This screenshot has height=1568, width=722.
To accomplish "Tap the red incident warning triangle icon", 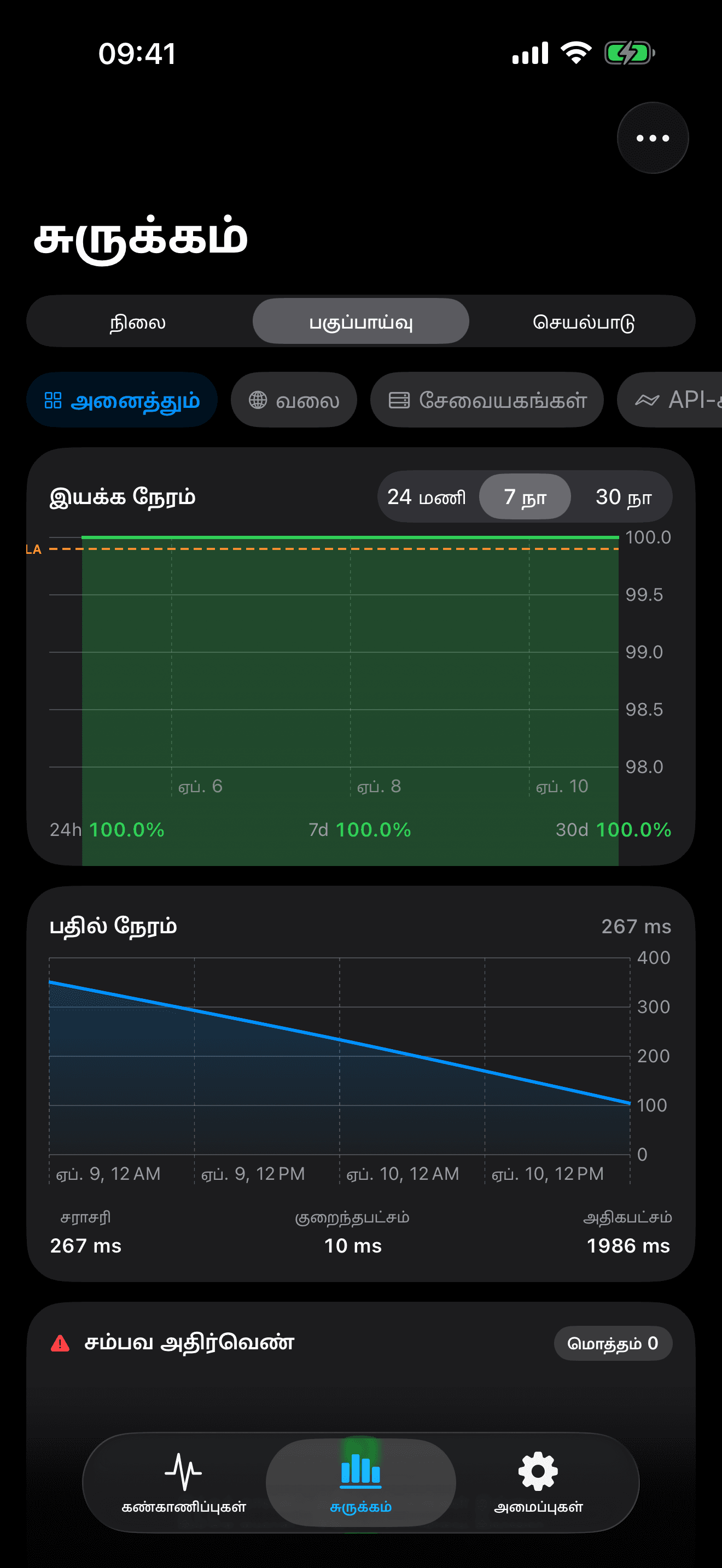I will tap(60, 1343).
